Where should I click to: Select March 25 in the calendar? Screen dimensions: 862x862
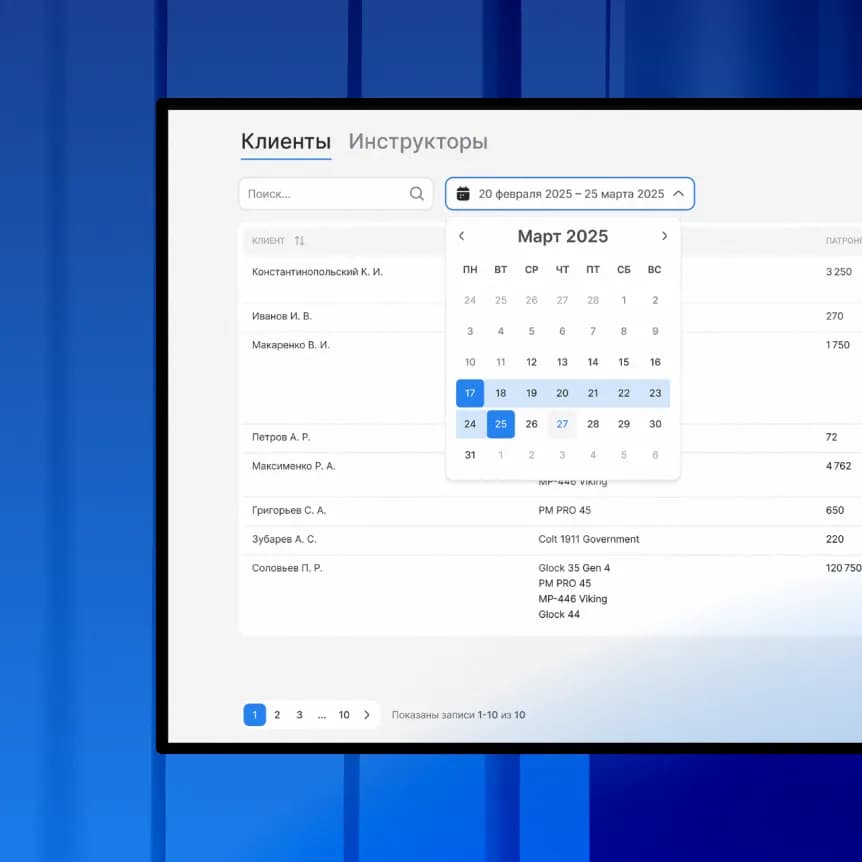pyautogui.click(x=501, y=424)
